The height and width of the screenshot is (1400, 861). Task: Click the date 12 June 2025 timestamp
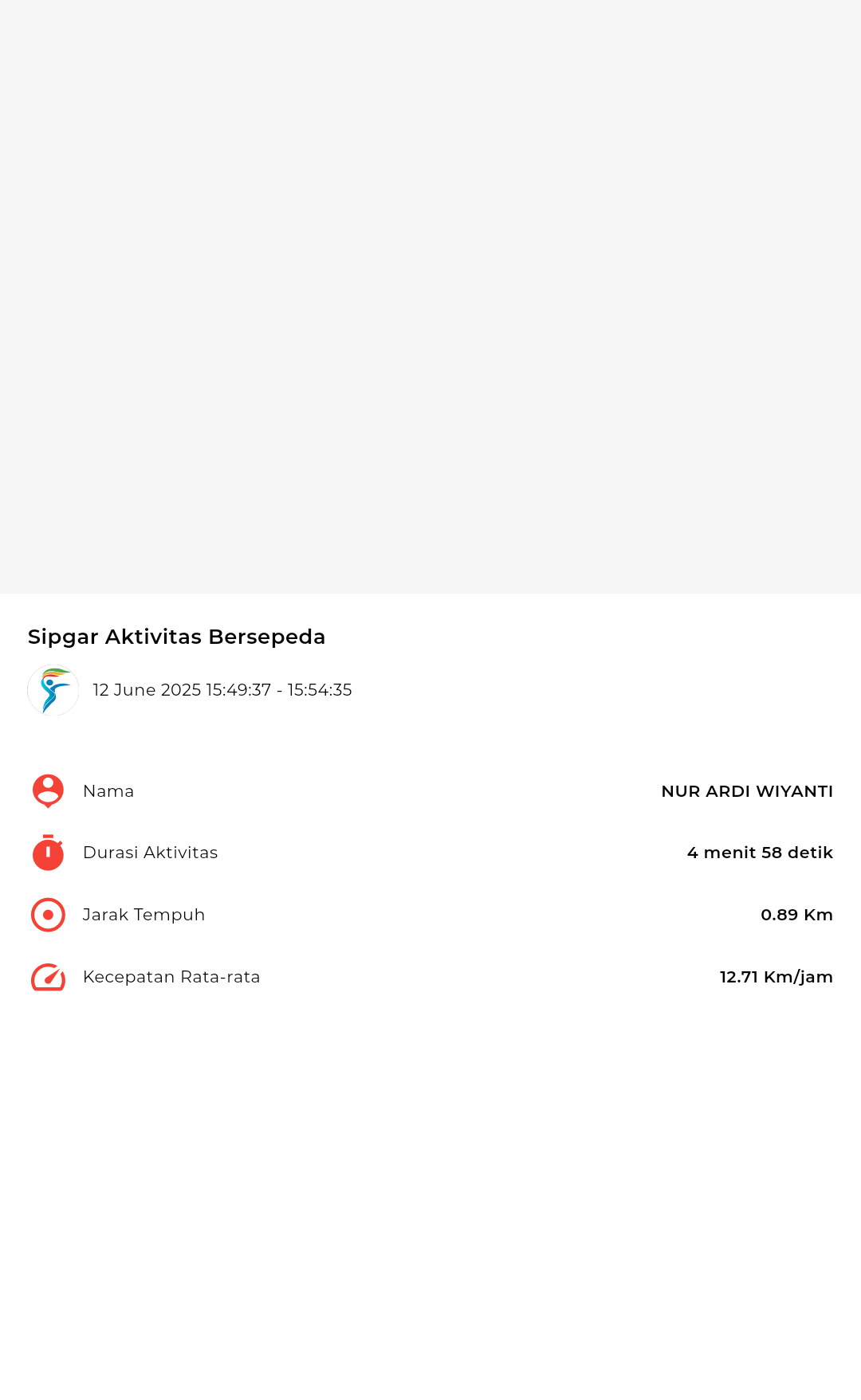click(222, 690)
